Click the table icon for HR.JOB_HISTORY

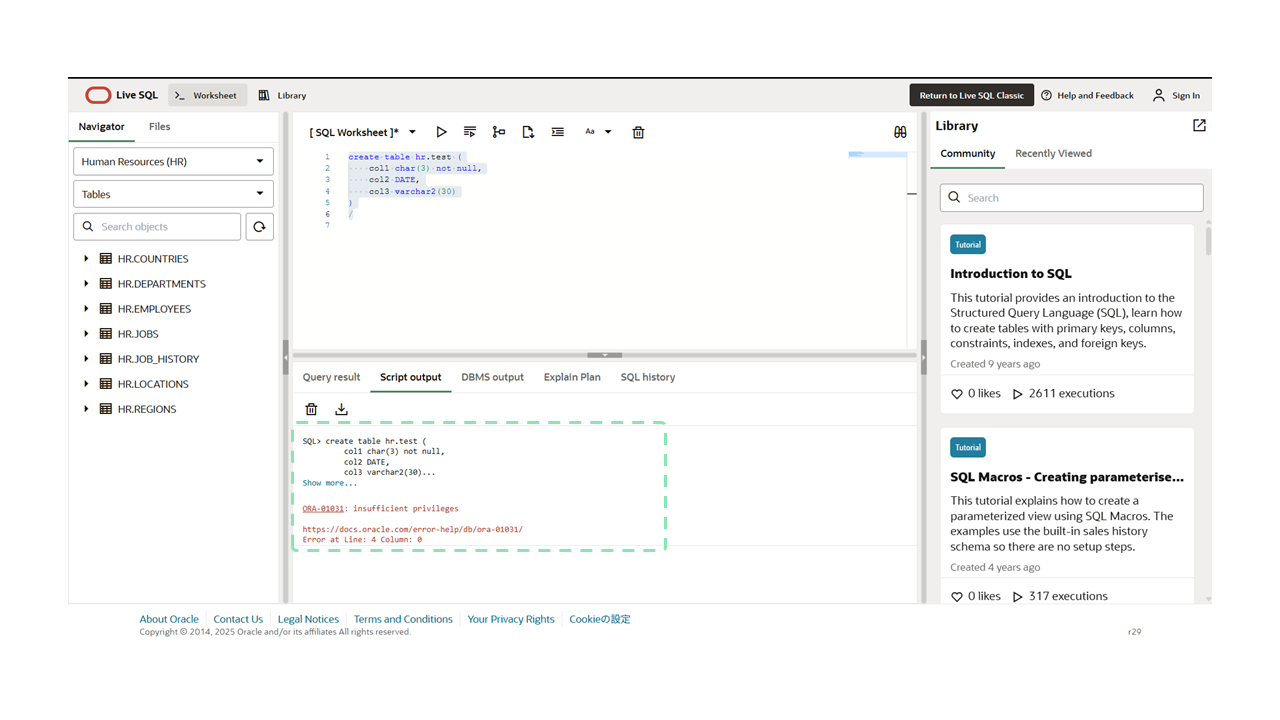tap(106, 359)
